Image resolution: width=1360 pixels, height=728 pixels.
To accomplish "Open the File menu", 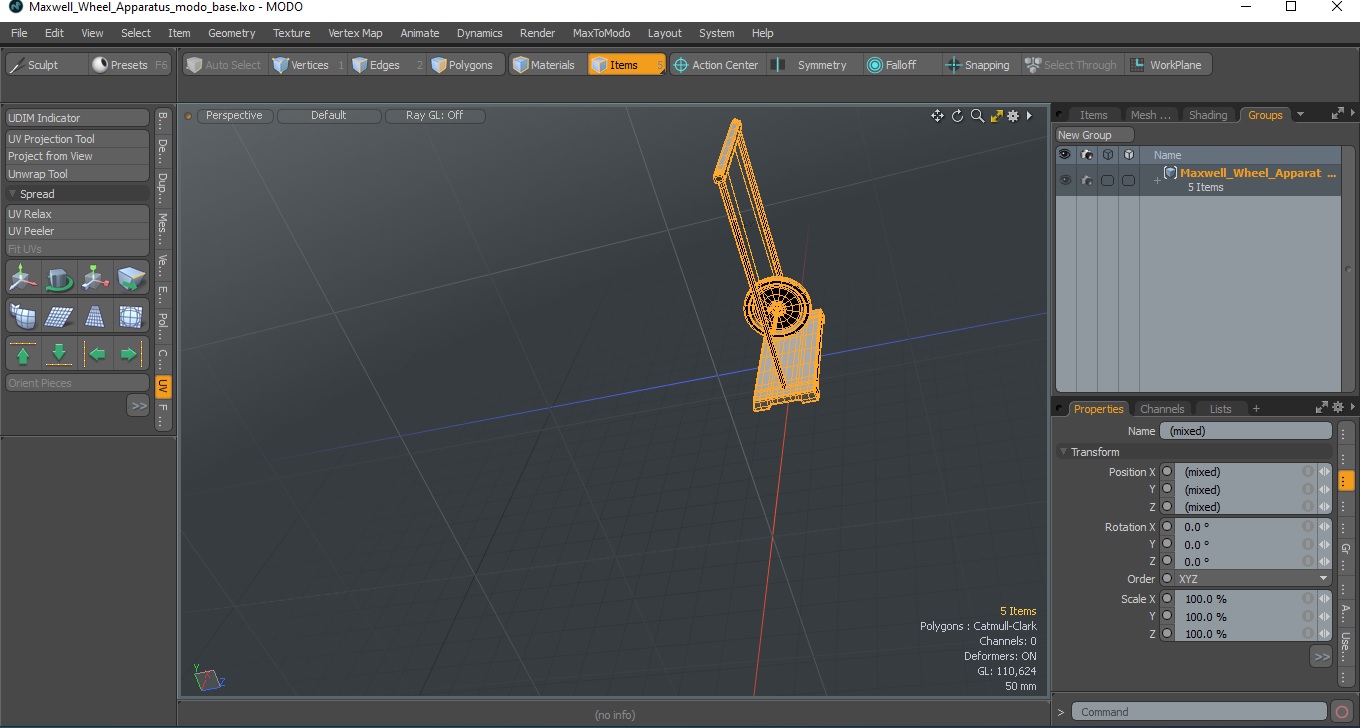I will pos(19,33).
